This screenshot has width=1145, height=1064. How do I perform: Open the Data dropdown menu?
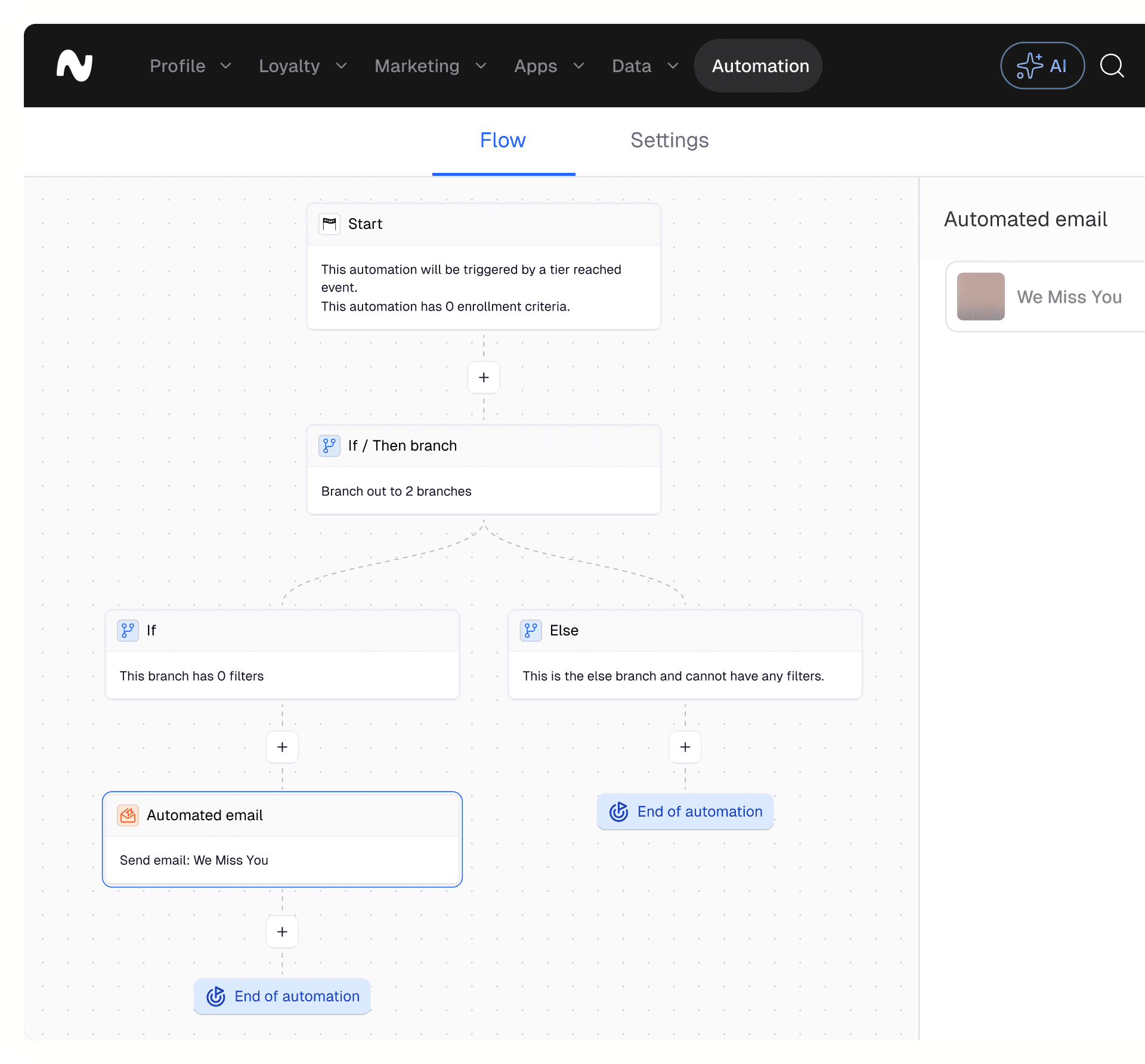[x=645, y=66]
